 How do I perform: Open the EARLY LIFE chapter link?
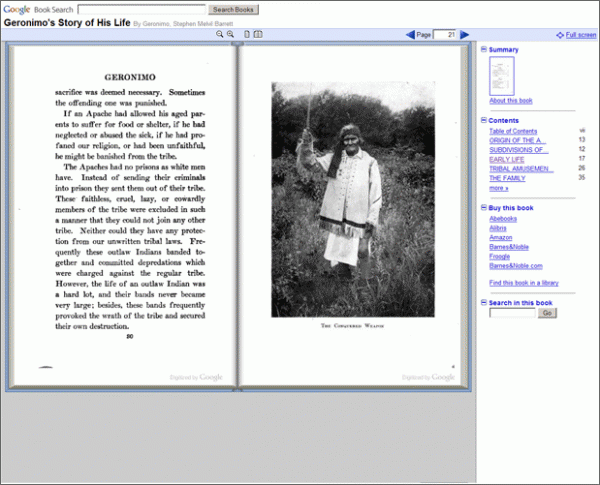click(x=506, y=159)
